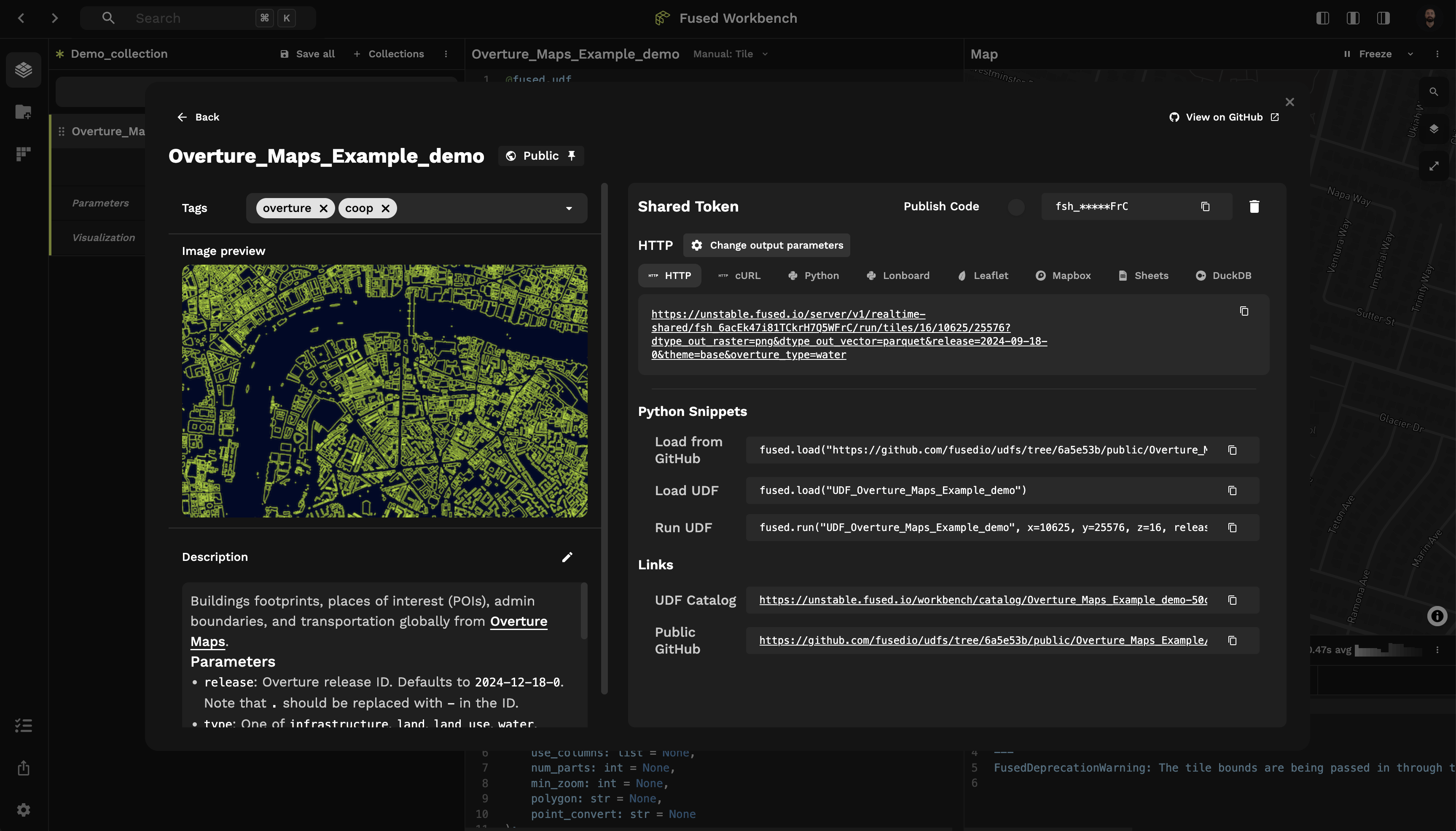
Task: Open the Manual: Tile dropdown
Action: pos(731,54)
